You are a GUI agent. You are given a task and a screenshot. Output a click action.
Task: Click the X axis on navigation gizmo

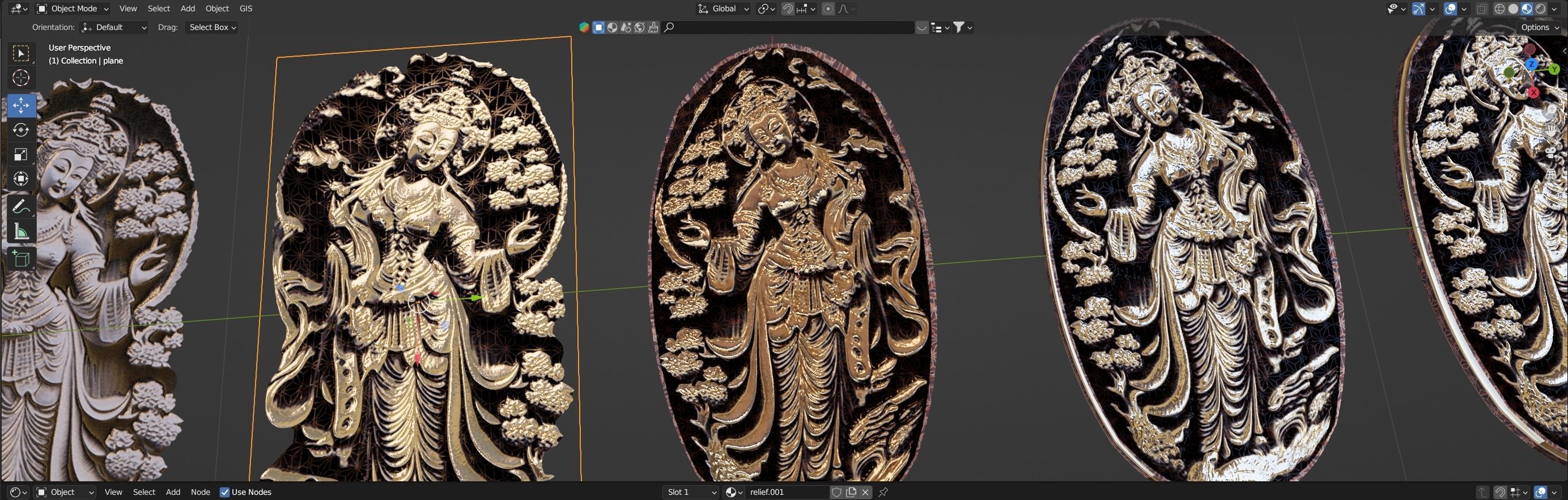click(x=1533, y=92)
